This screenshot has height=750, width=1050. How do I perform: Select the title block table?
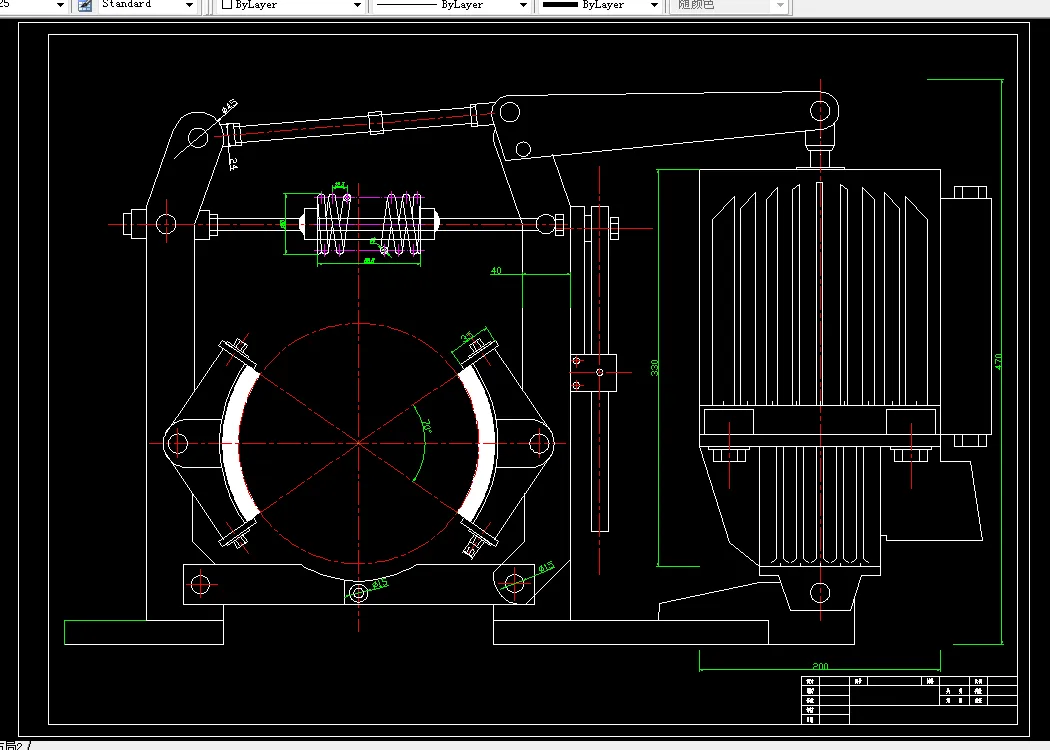909,700
